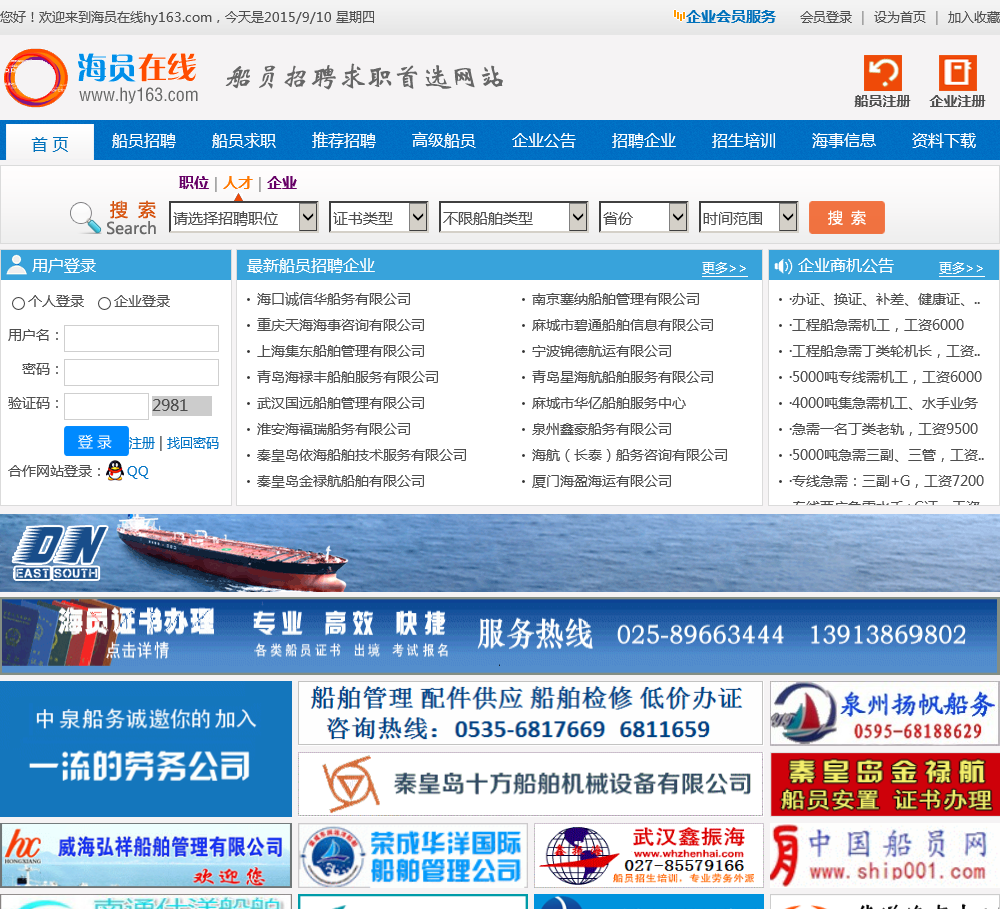Open the DN East South ship banner
1000x909 pixels.
(x=500, y=553)
